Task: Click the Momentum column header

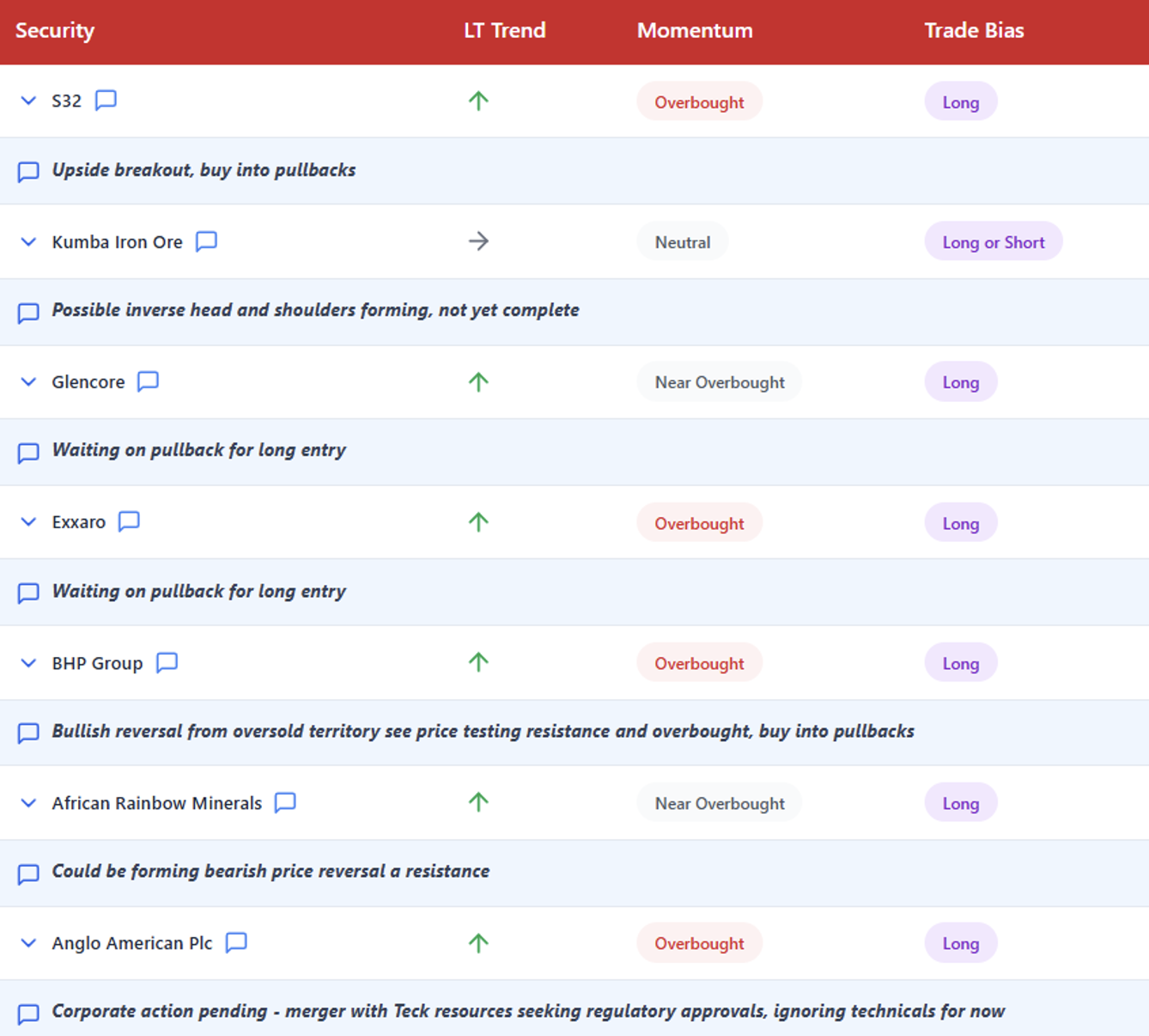Action: 694,31
